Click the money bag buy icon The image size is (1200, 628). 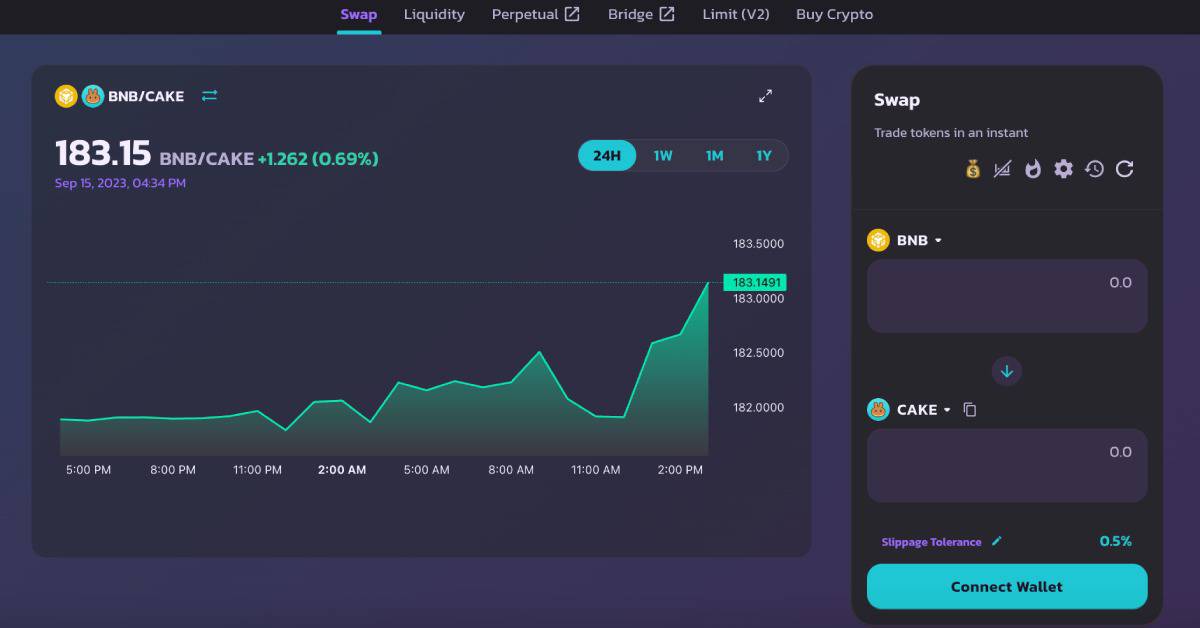click(972, 169)
